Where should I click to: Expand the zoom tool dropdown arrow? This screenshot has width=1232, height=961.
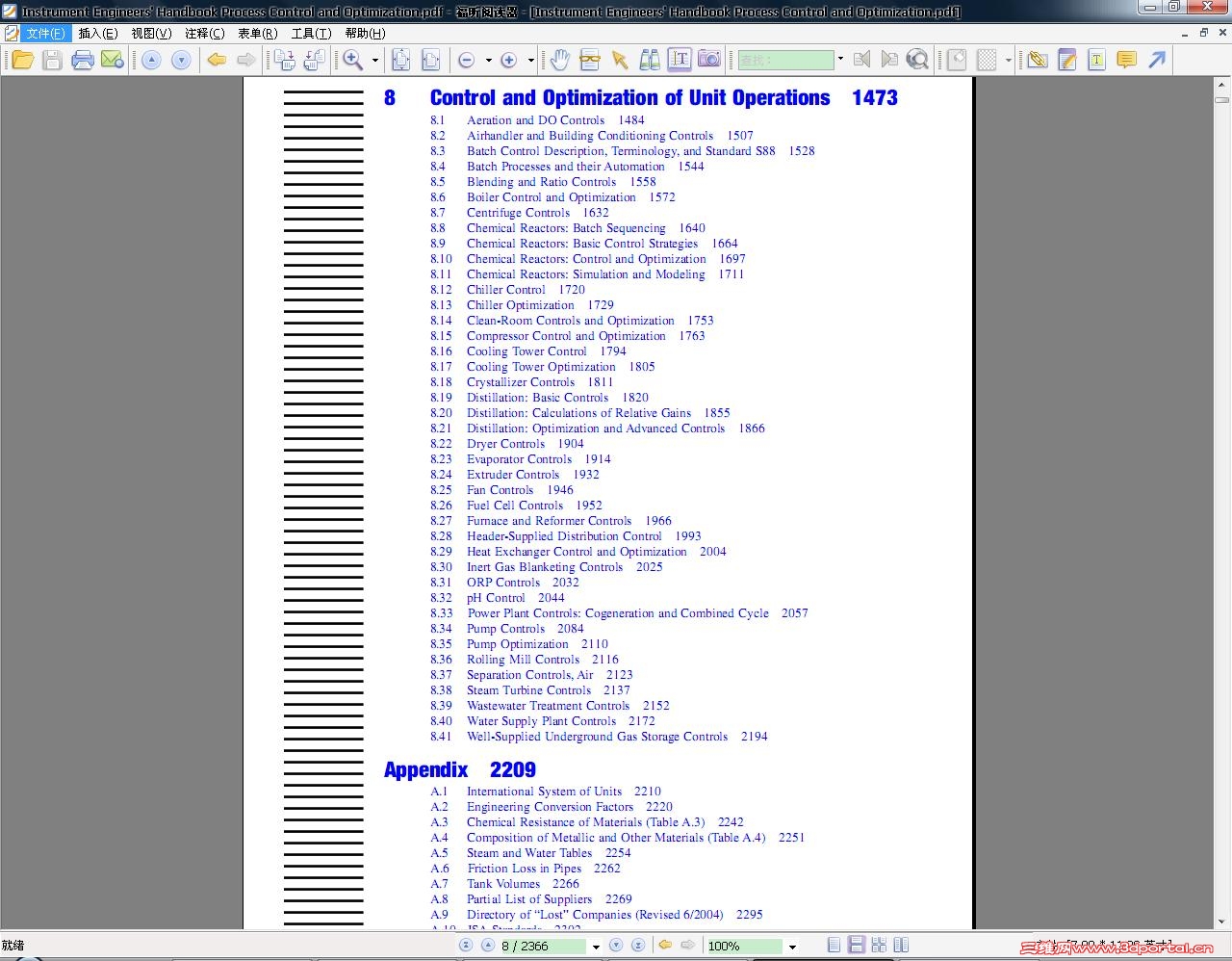pyautogui.click(x=374, y=60)
